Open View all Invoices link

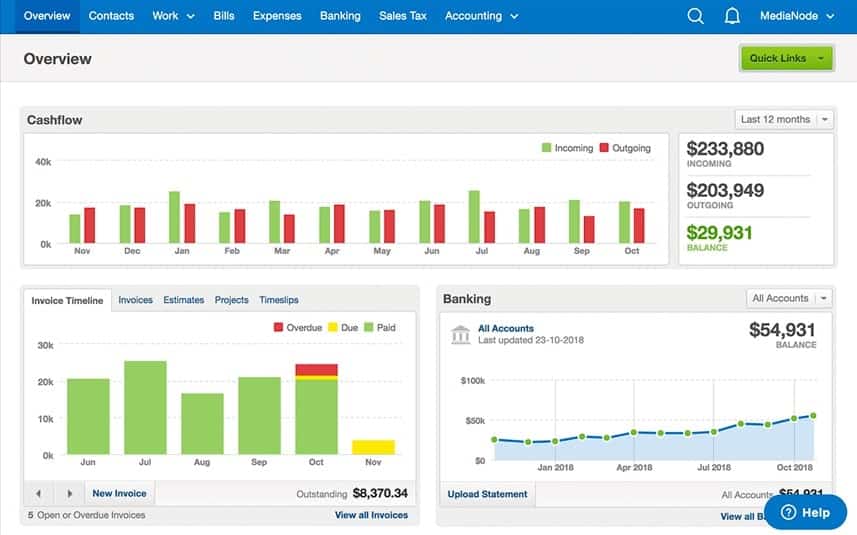tap(371, 515)
